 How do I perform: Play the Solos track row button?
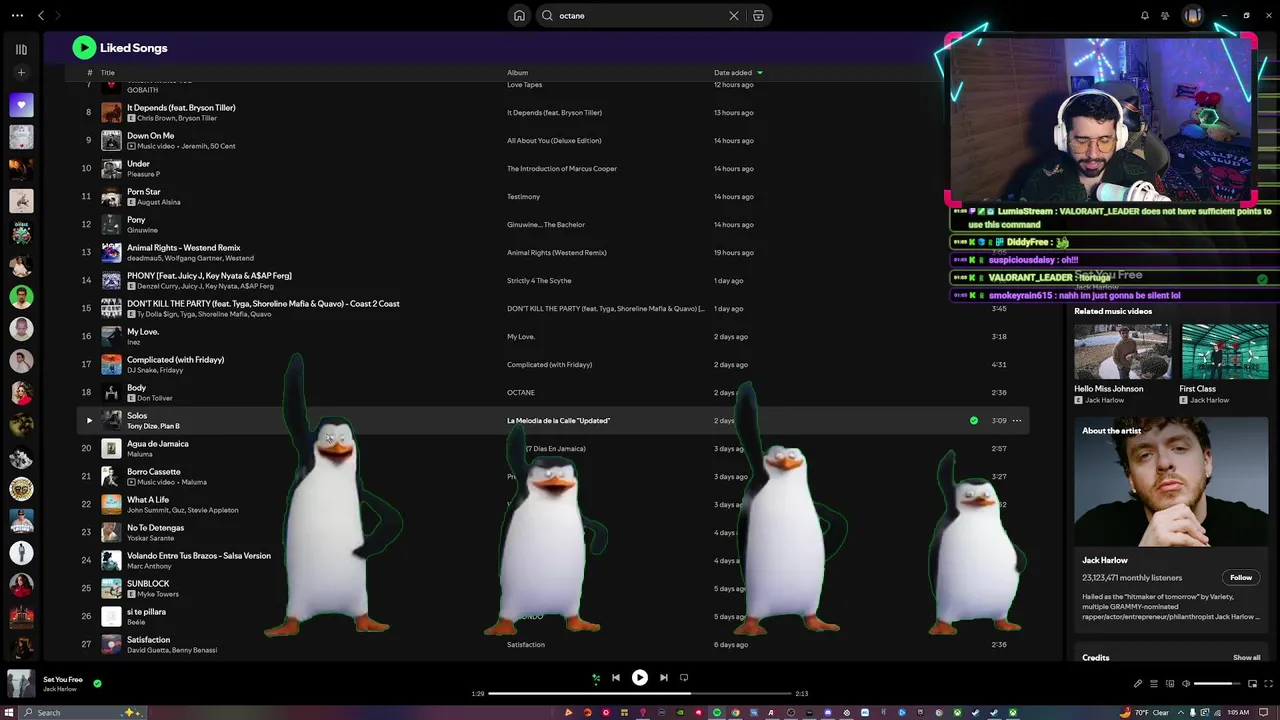89,420
